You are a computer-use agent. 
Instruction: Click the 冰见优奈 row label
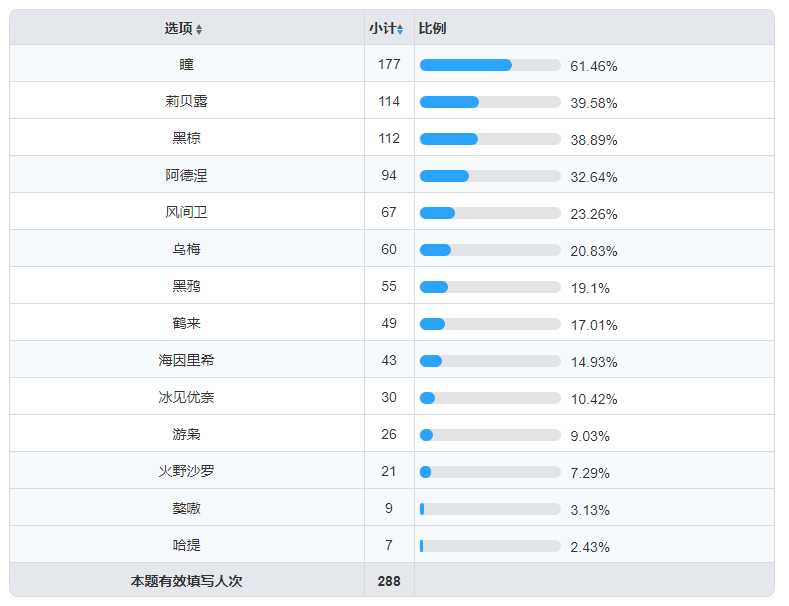click(186, 397)
